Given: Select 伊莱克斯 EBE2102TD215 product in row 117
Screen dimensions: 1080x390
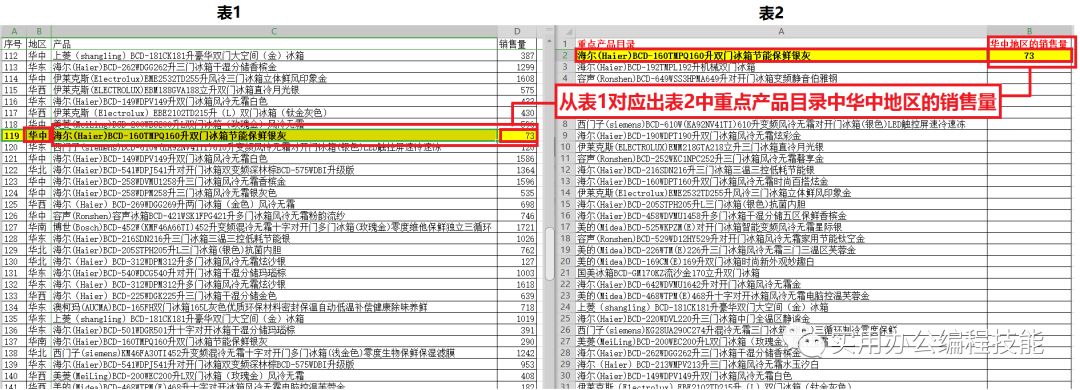Looking at the screenshot, I should click(273, 112).
